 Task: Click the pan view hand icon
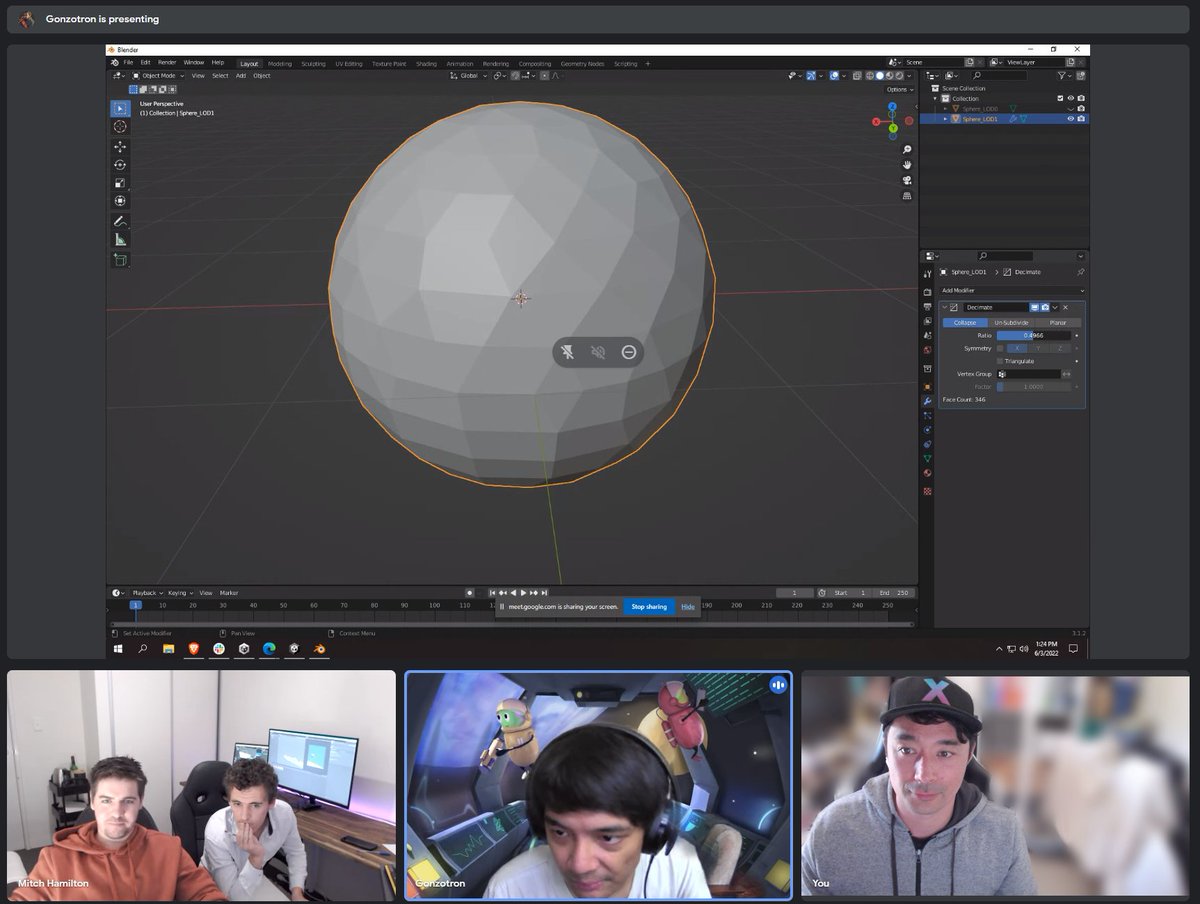coord(907,165)
